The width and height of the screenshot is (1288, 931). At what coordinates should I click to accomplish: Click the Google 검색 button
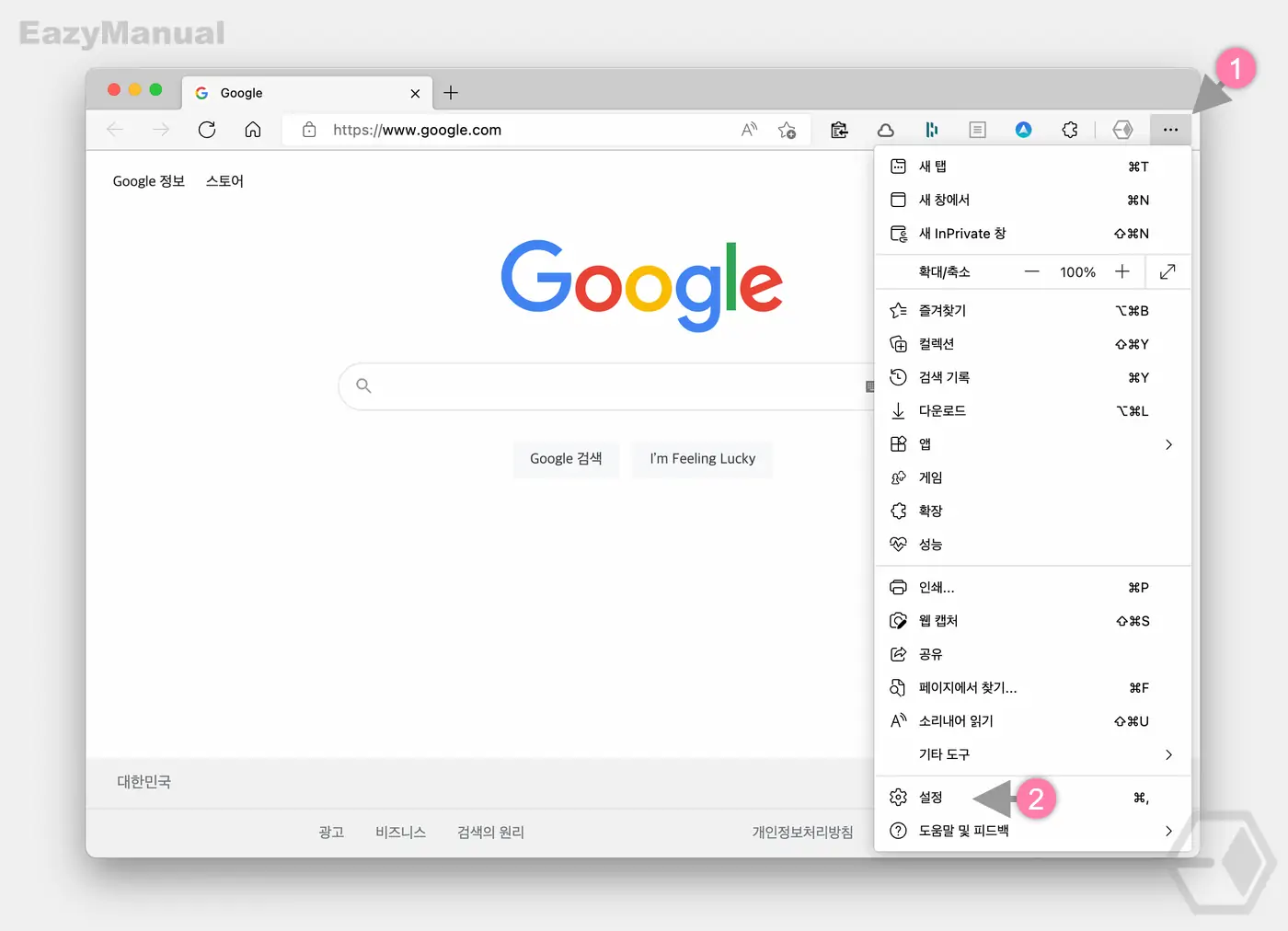[x=566, y=458]
